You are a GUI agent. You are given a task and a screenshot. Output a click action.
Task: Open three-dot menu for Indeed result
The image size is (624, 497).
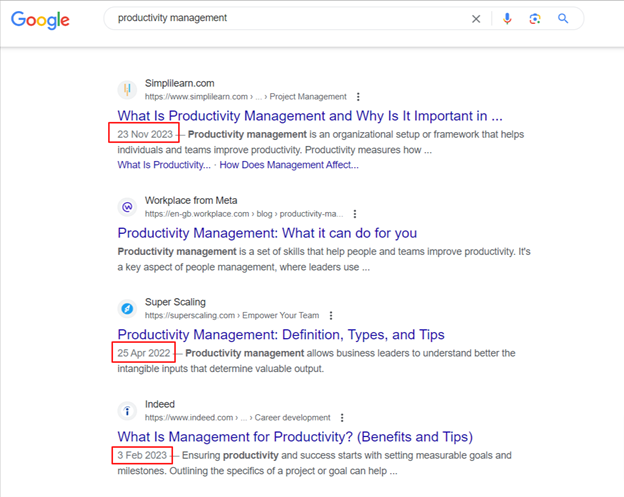[x=342, y=418]
